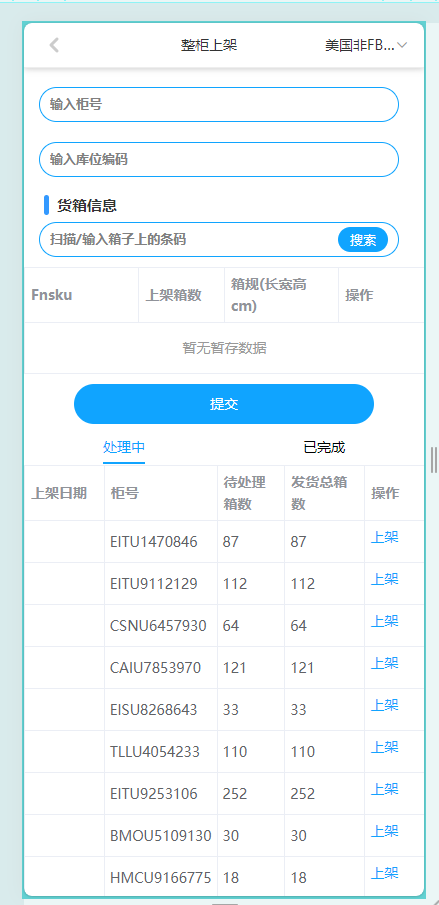
Task: Select the EITU1470846 container number cell
Action: 161,542
